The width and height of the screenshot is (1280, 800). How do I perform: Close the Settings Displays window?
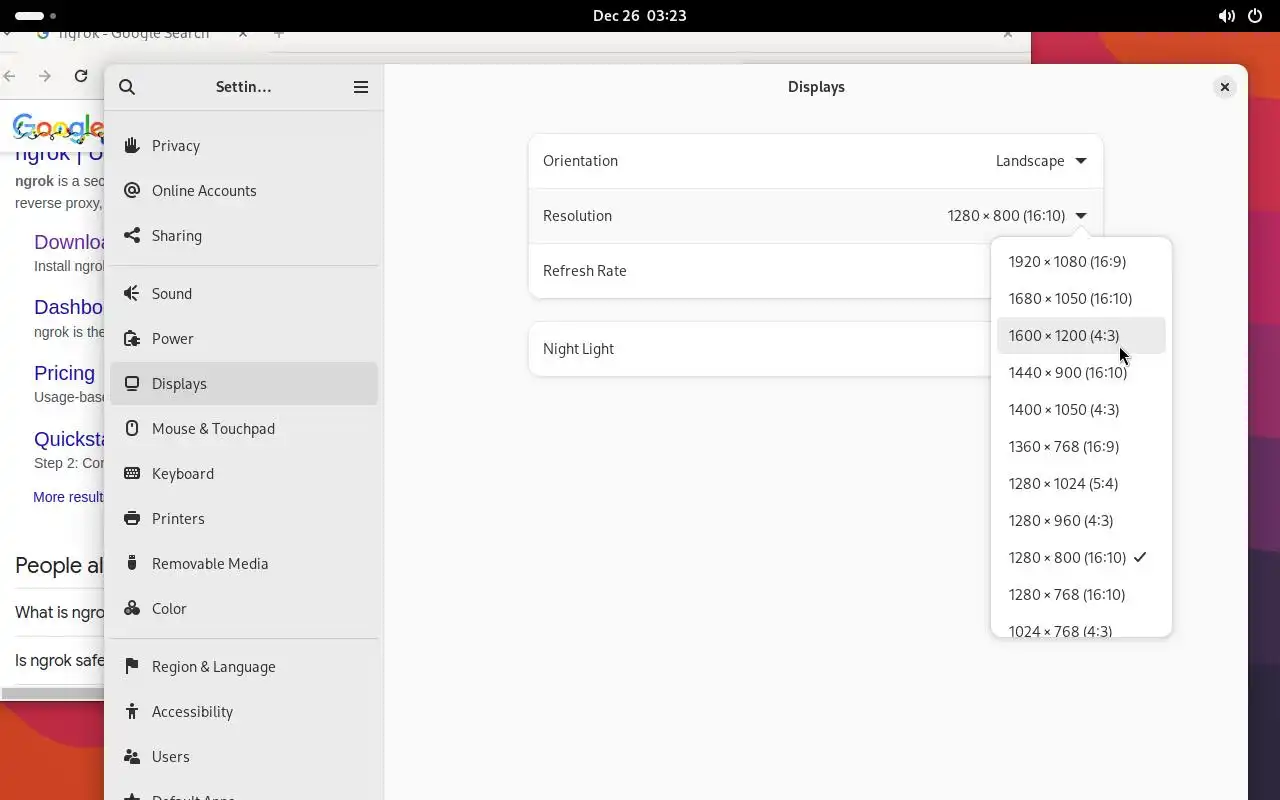click(1224, 87)
